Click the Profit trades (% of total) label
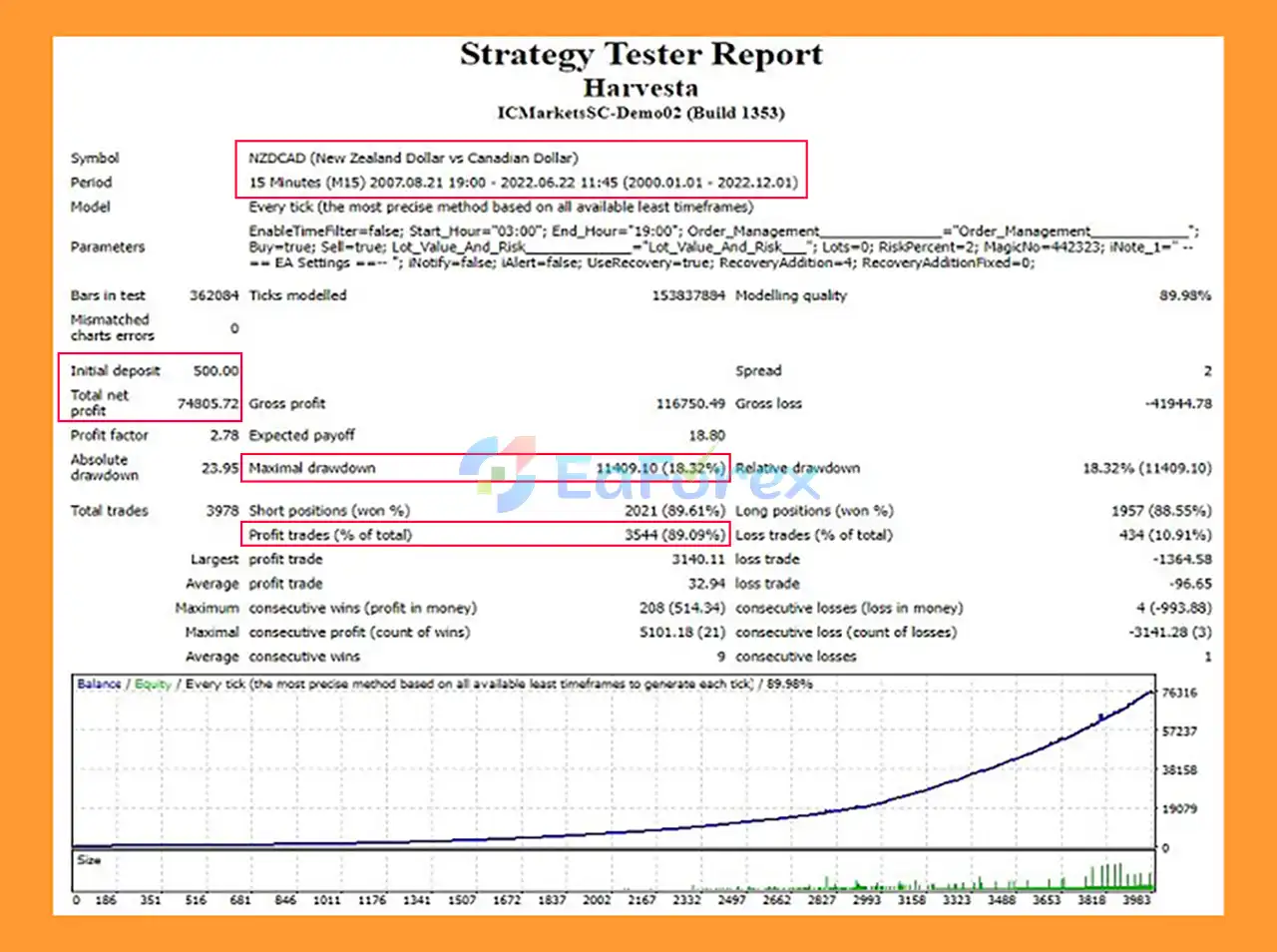Viewport: 1277px width, 952px height. [330, 535]
